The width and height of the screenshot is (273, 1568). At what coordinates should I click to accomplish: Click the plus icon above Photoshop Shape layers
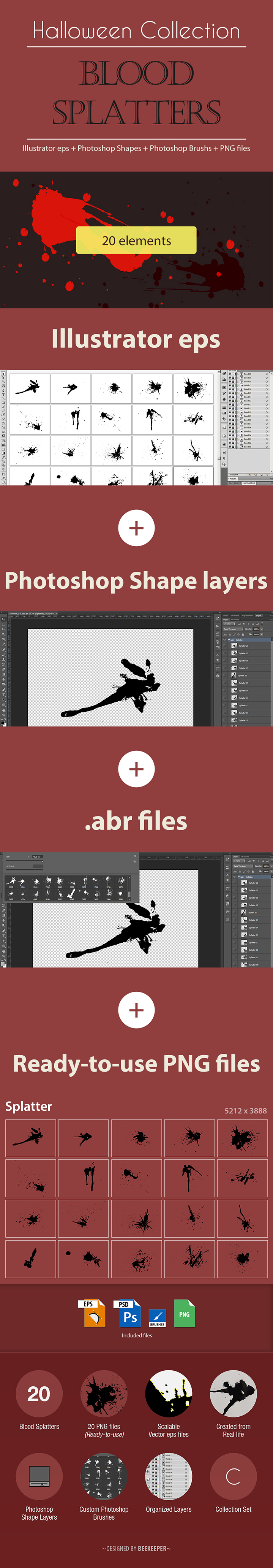click(136, 528)
